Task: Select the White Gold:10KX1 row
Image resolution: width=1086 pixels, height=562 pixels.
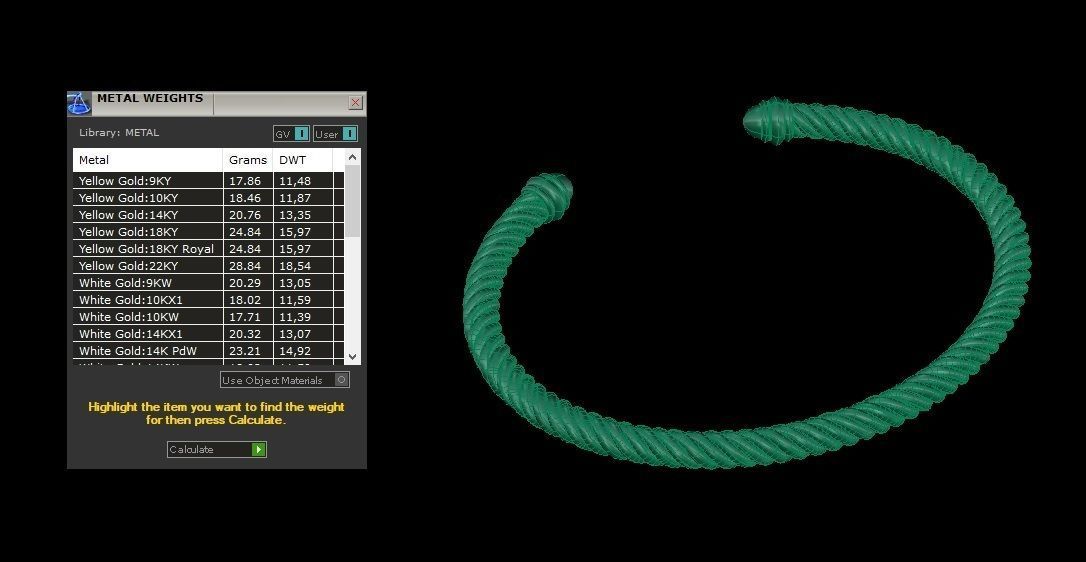Action: [208, 299]
